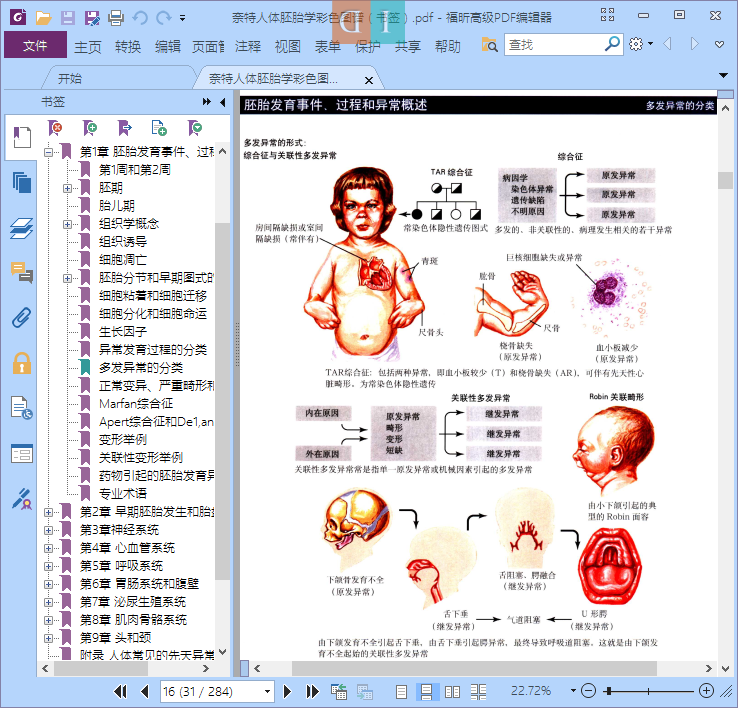This screenshot has height=708, width=738.
Task: Add a new bookmark icon
Action: pyautogui.click(x=90, y=128)
